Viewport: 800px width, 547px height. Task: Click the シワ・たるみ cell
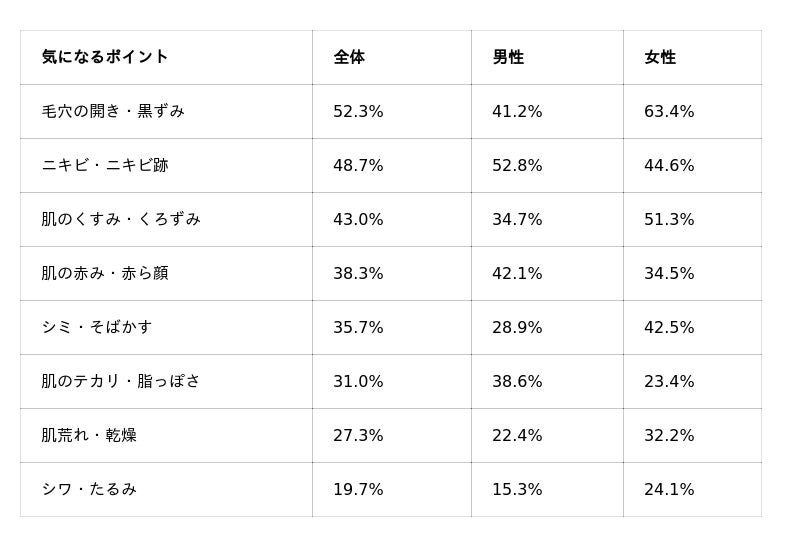(x=89, y=489)
